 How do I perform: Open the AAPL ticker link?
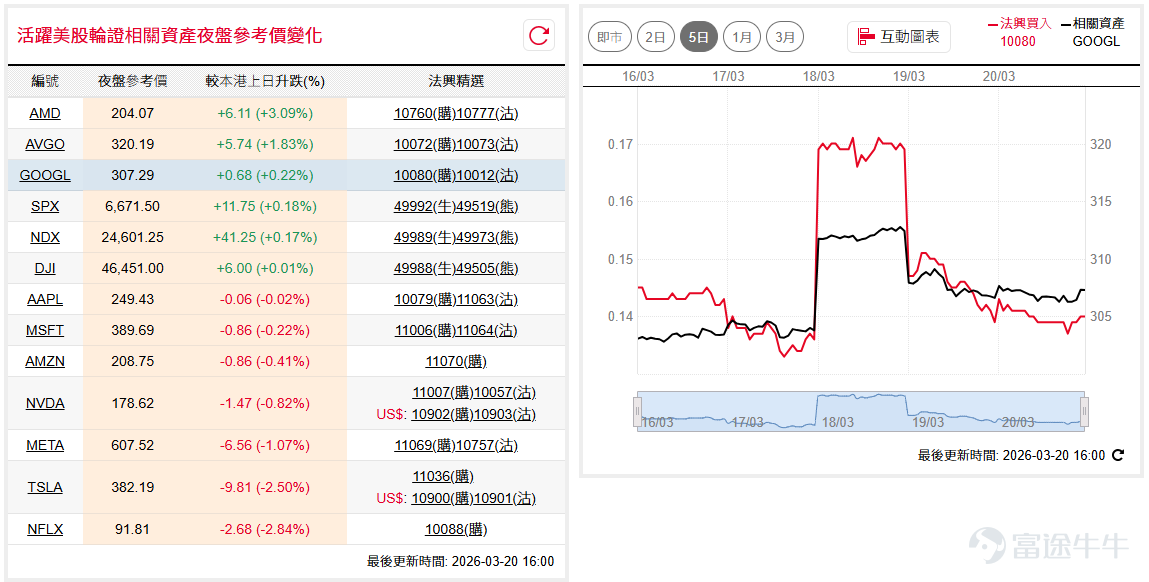(45, 299)
